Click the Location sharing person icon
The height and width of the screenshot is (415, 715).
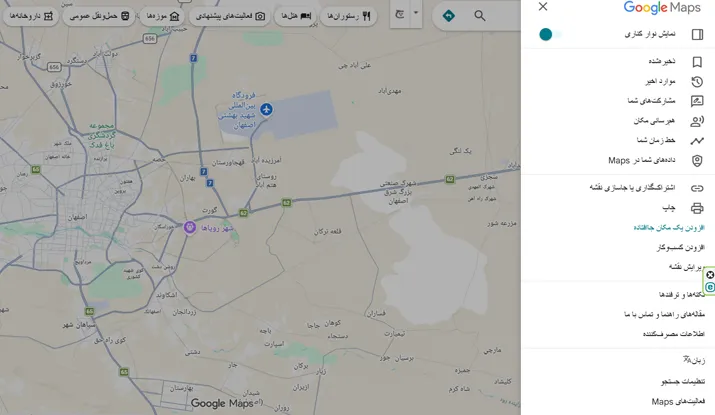(697, 120)
